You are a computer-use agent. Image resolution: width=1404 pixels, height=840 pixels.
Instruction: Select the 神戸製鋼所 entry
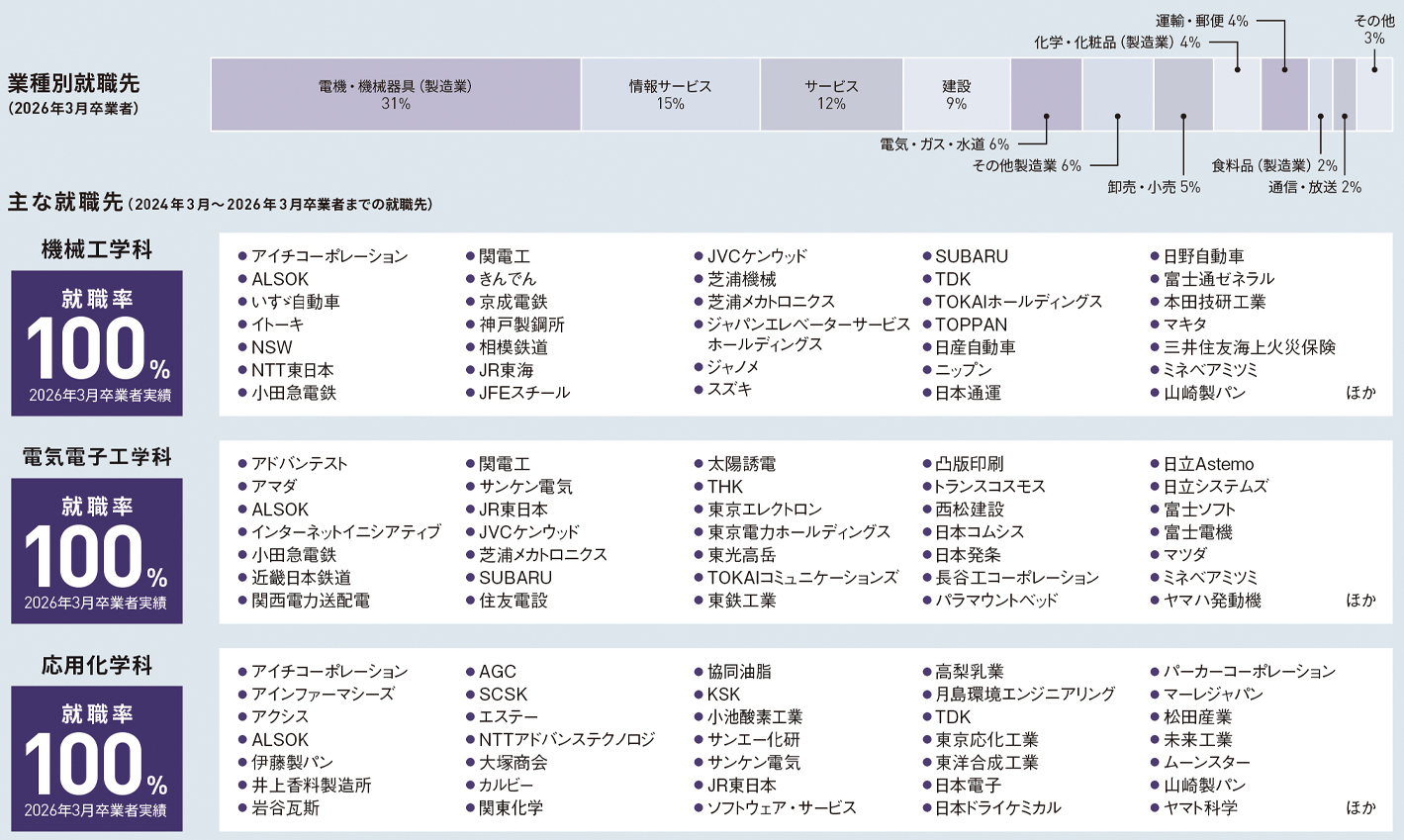tap(521, 325)
